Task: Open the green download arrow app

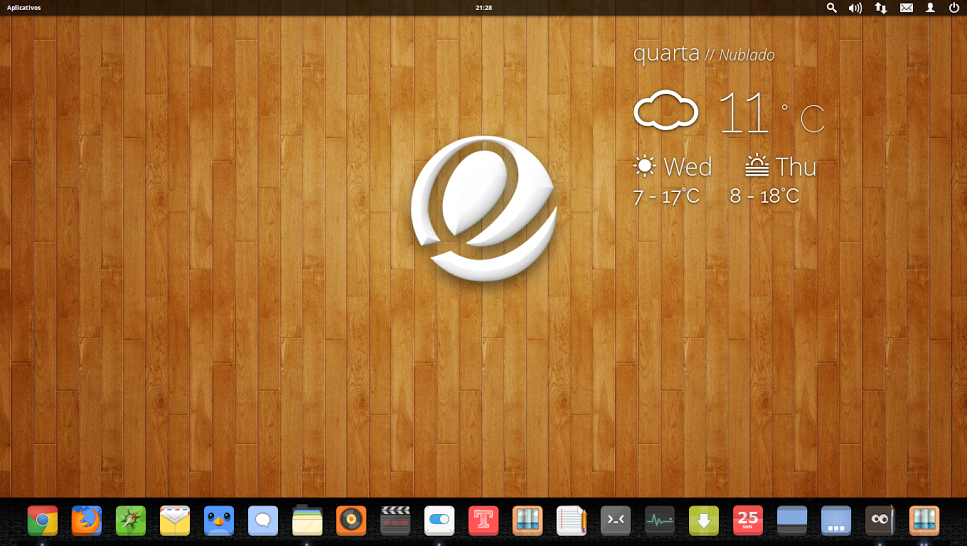Action: pyautogui.click(x=704, y=520)
